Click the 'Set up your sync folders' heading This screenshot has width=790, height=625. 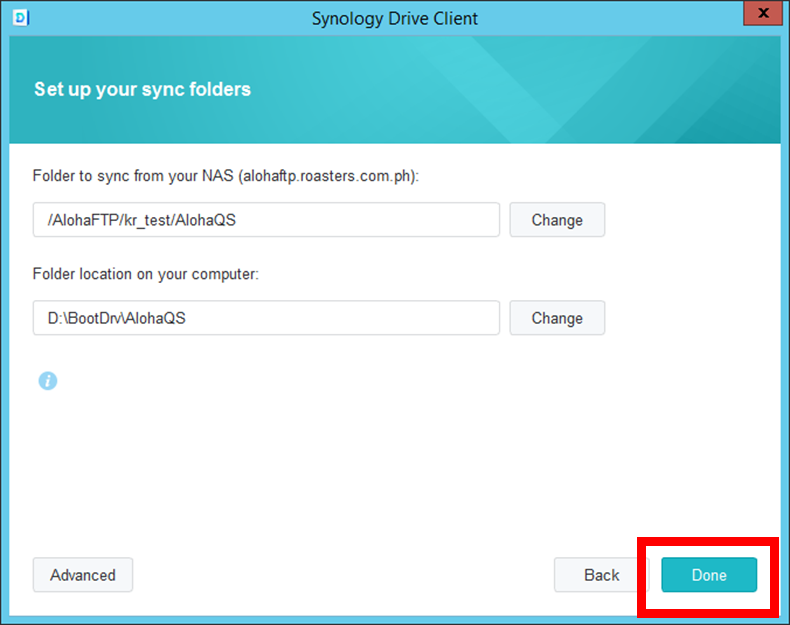(x=143, y=89)
